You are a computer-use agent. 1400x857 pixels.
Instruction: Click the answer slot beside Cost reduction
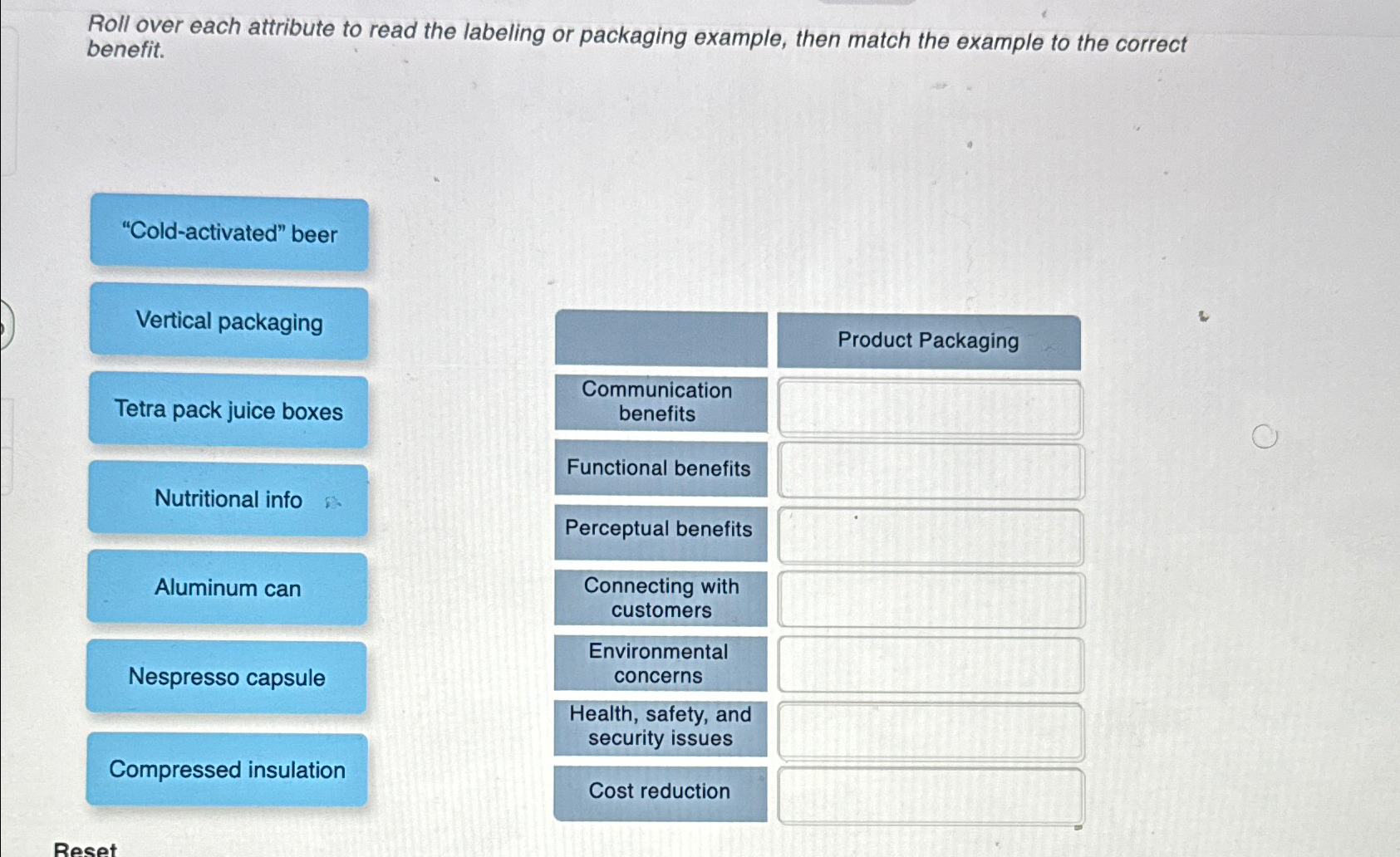(928, 793)
